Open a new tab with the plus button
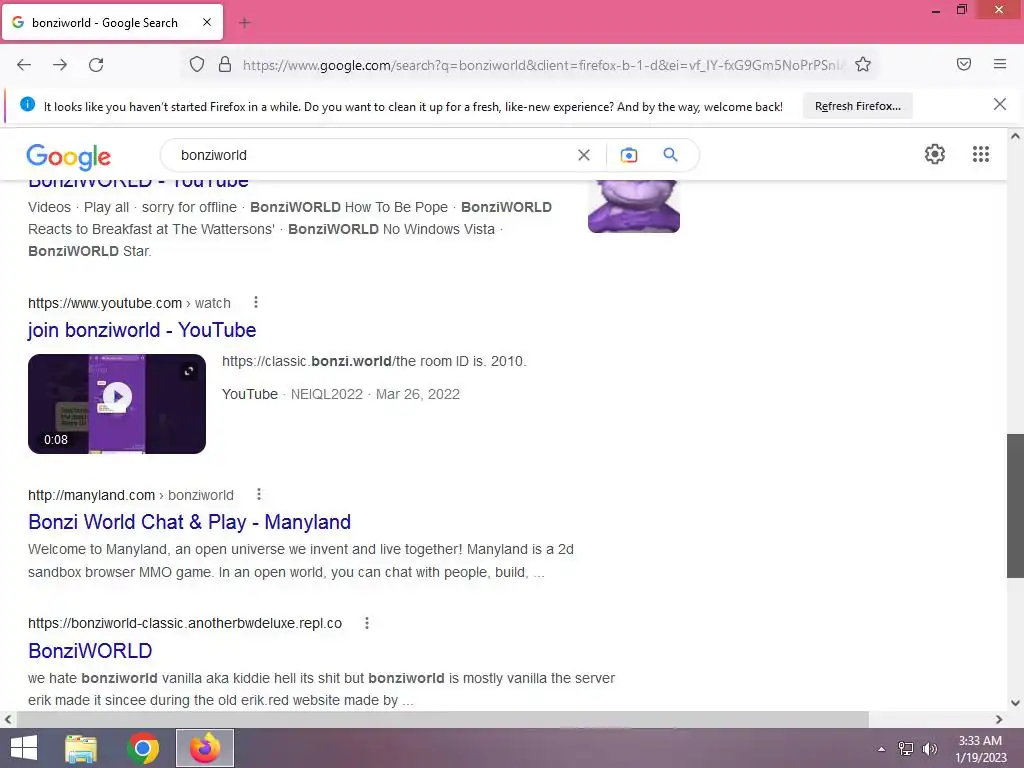The image size is (1024, 768). tap(245, 23)
